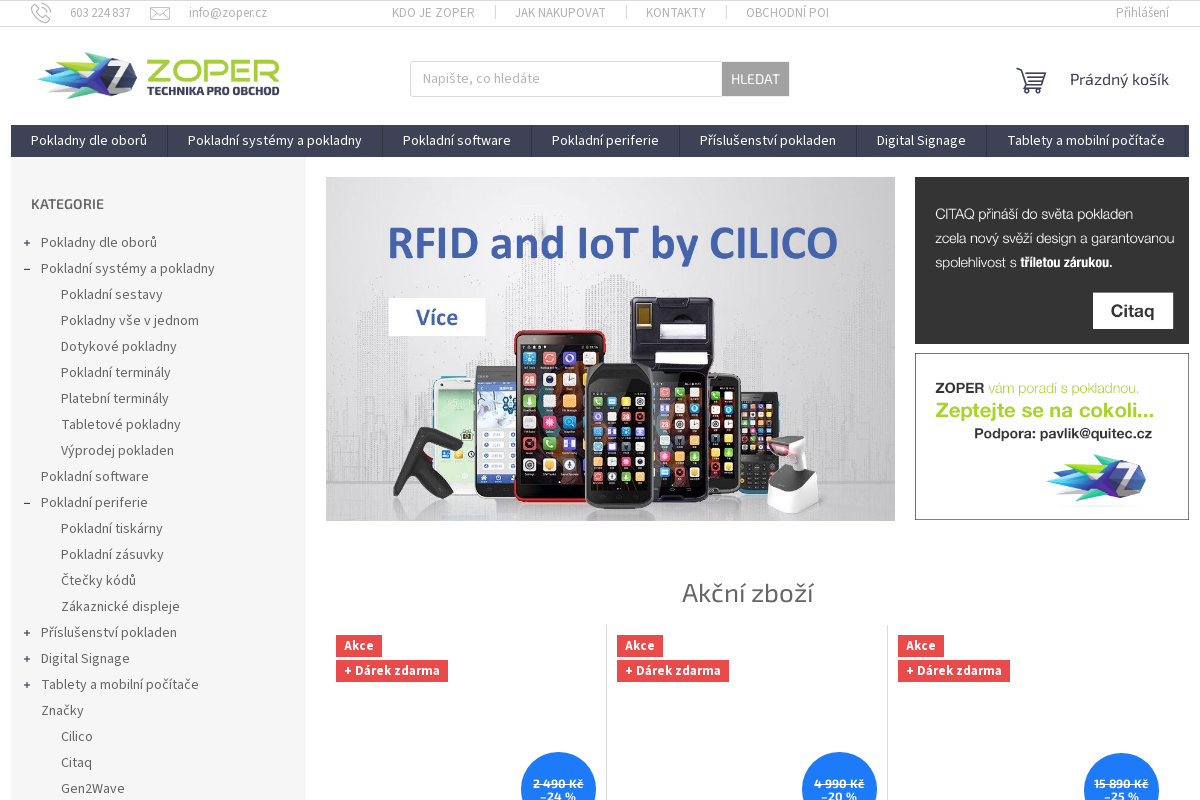1200x800 pixels.
Task: Focus the search input field
Action: click(566, 79)
